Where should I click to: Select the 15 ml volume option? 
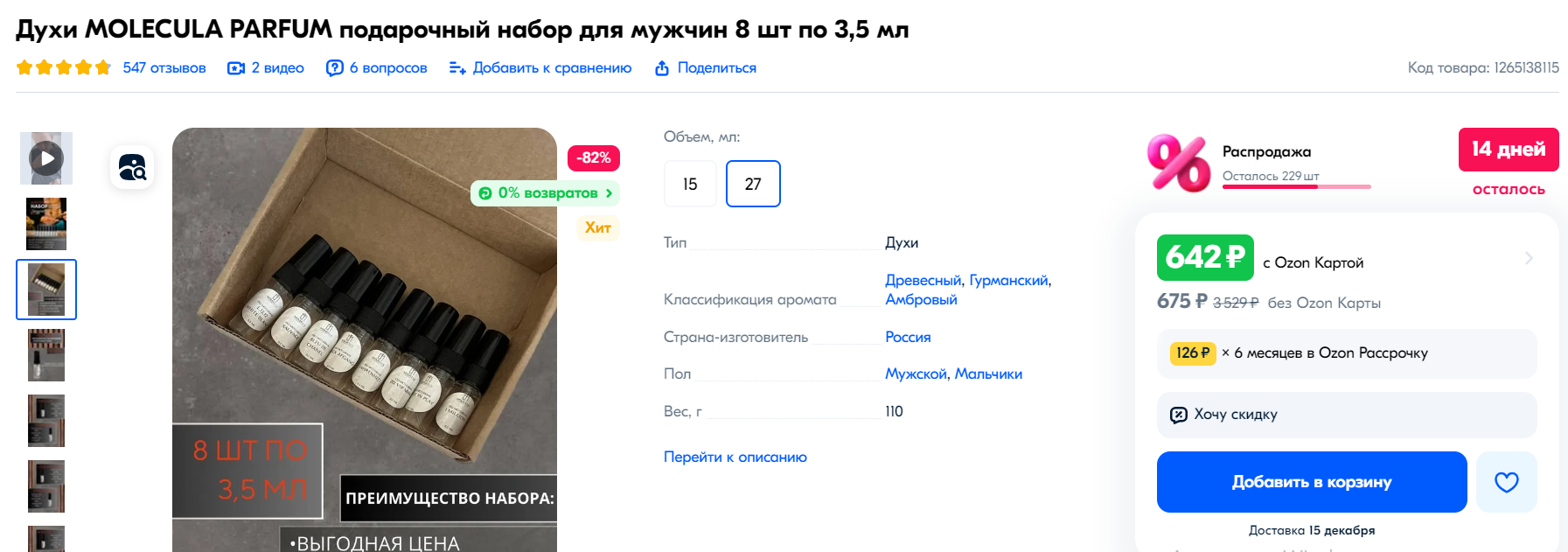[x=690, y=184]
